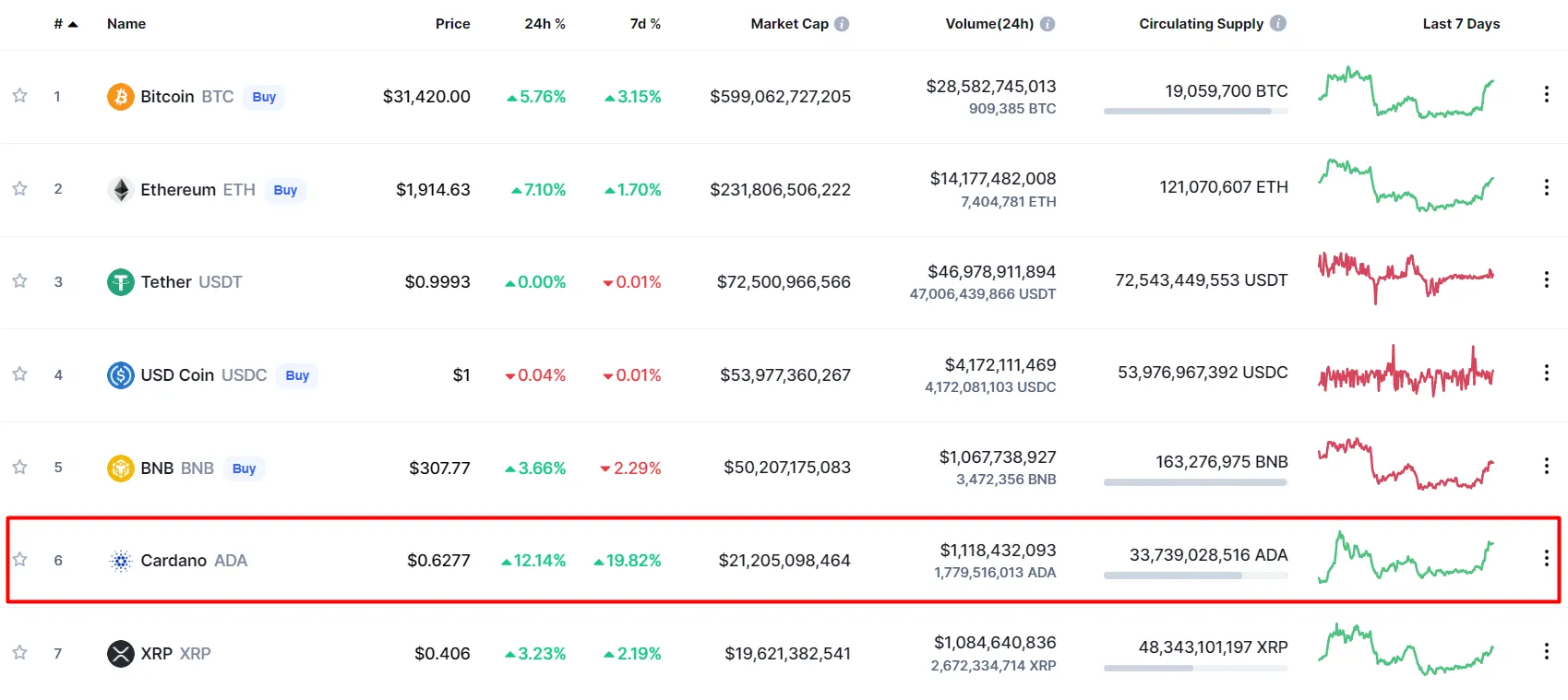Click Bitcoin volume $28,582,745,013
The height and width of the screenshot is (700, 1568).
point(991,87)
